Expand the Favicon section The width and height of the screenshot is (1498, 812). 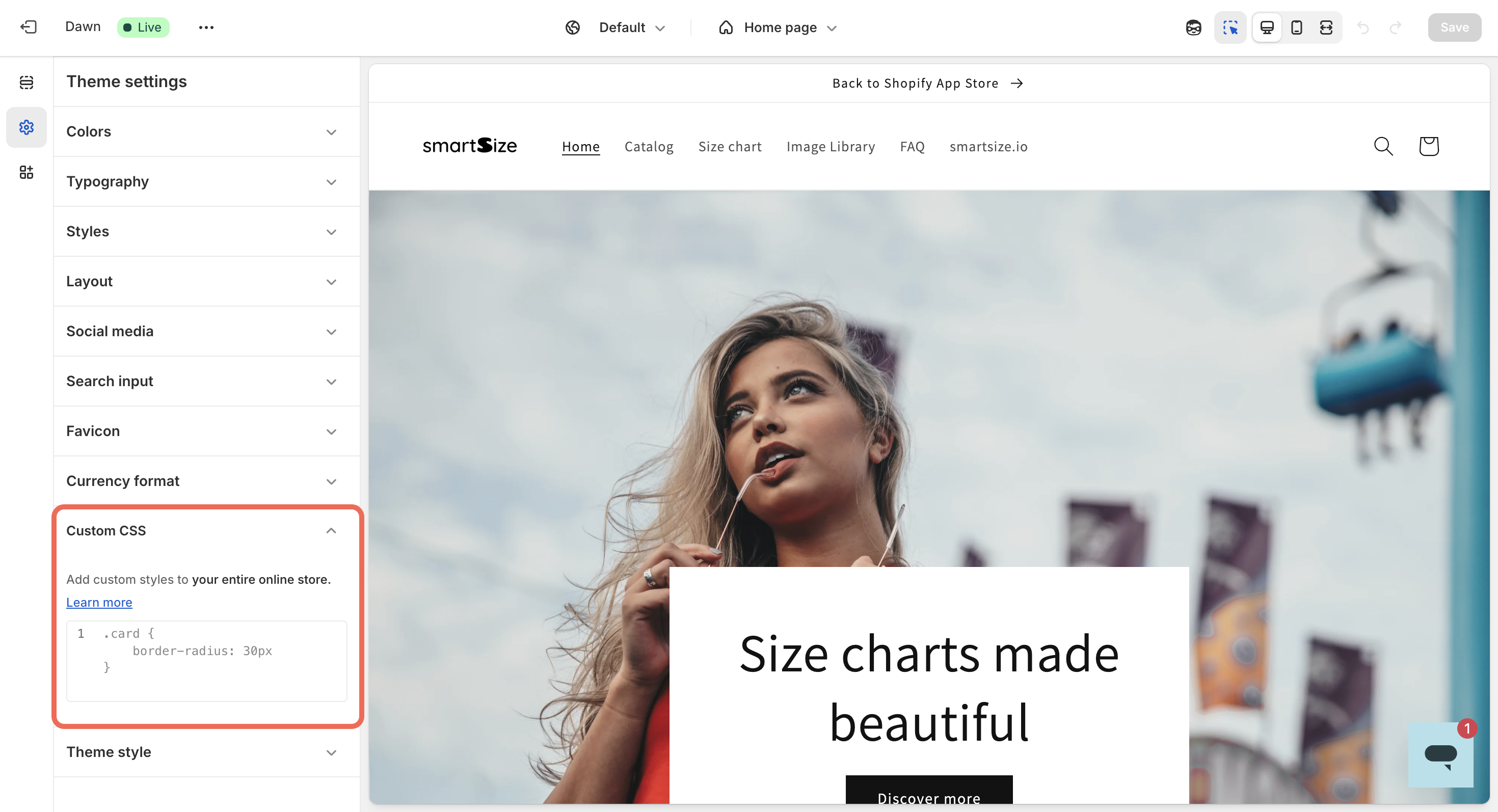pyautogui.click(x=206, y=431)
